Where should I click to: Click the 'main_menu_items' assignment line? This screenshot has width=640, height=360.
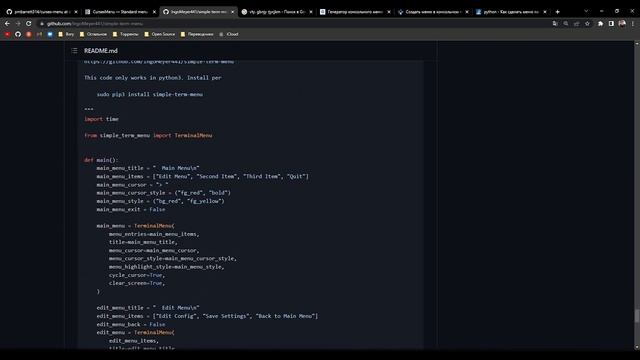202,176
